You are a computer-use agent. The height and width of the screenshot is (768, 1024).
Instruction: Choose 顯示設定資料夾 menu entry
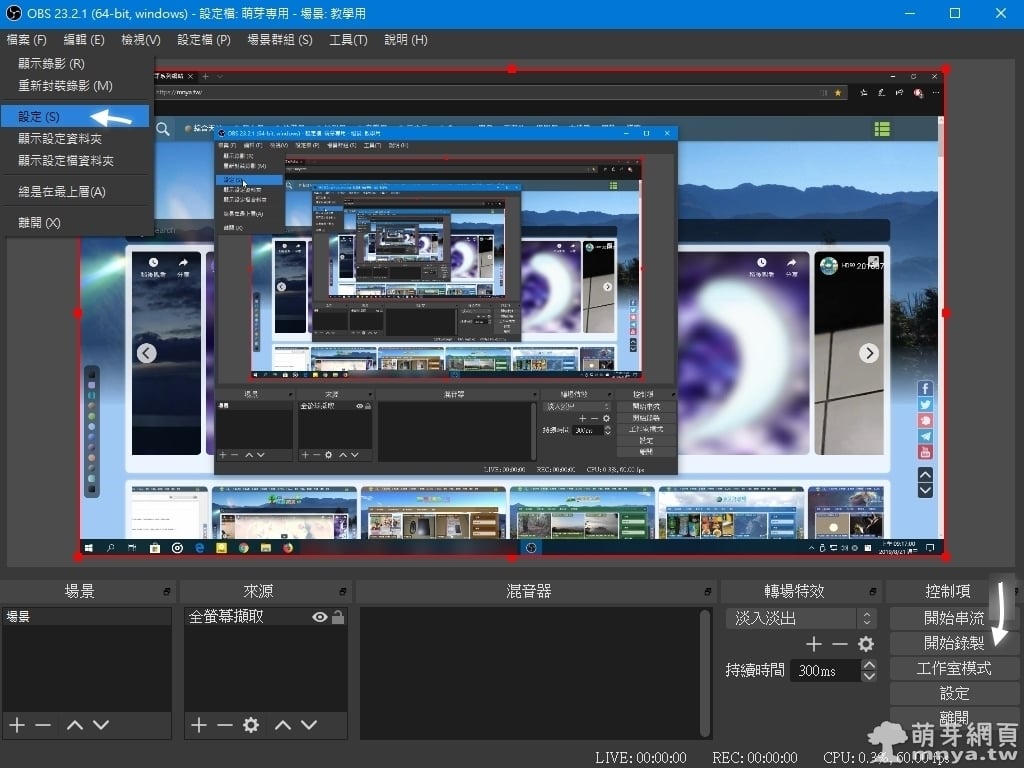click(76, 138)
